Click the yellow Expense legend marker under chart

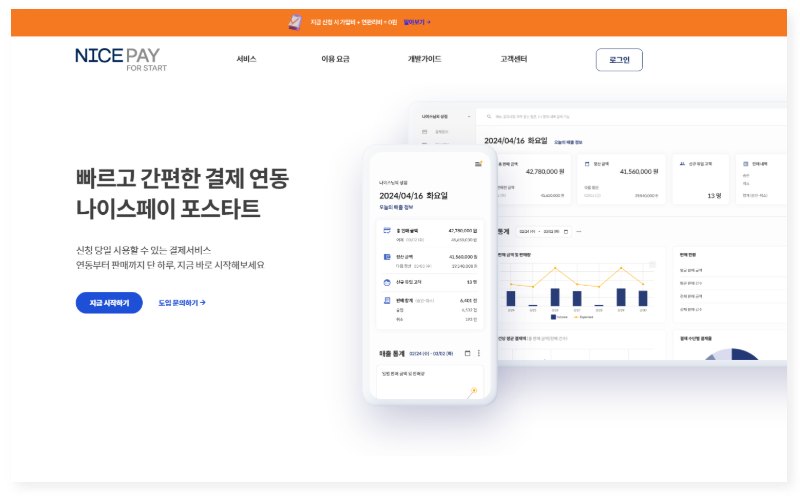point(576,317)
